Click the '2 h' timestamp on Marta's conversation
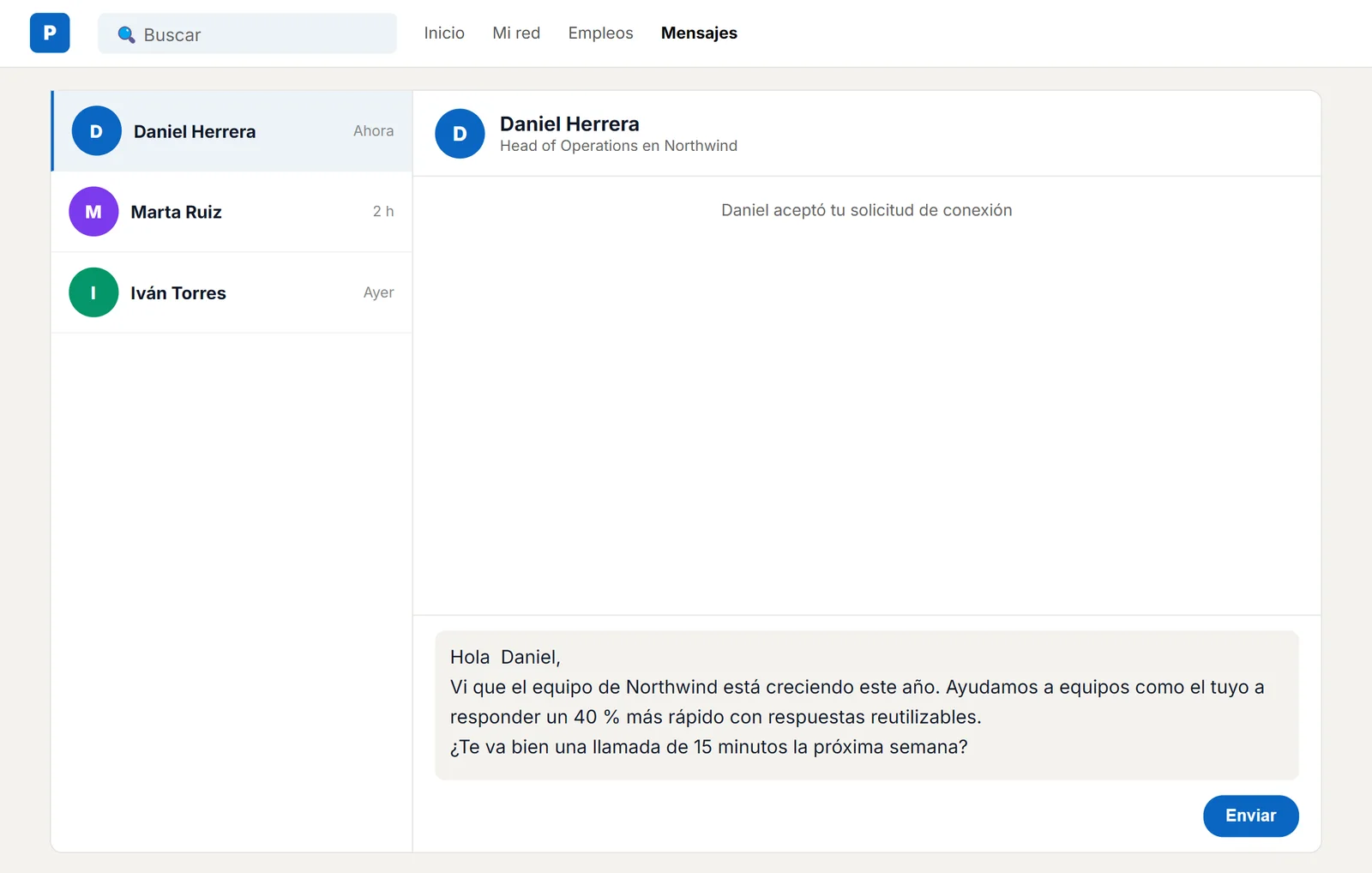Image resolution: width=1372 pixels, height=873 pixels. tap(383, 212)
